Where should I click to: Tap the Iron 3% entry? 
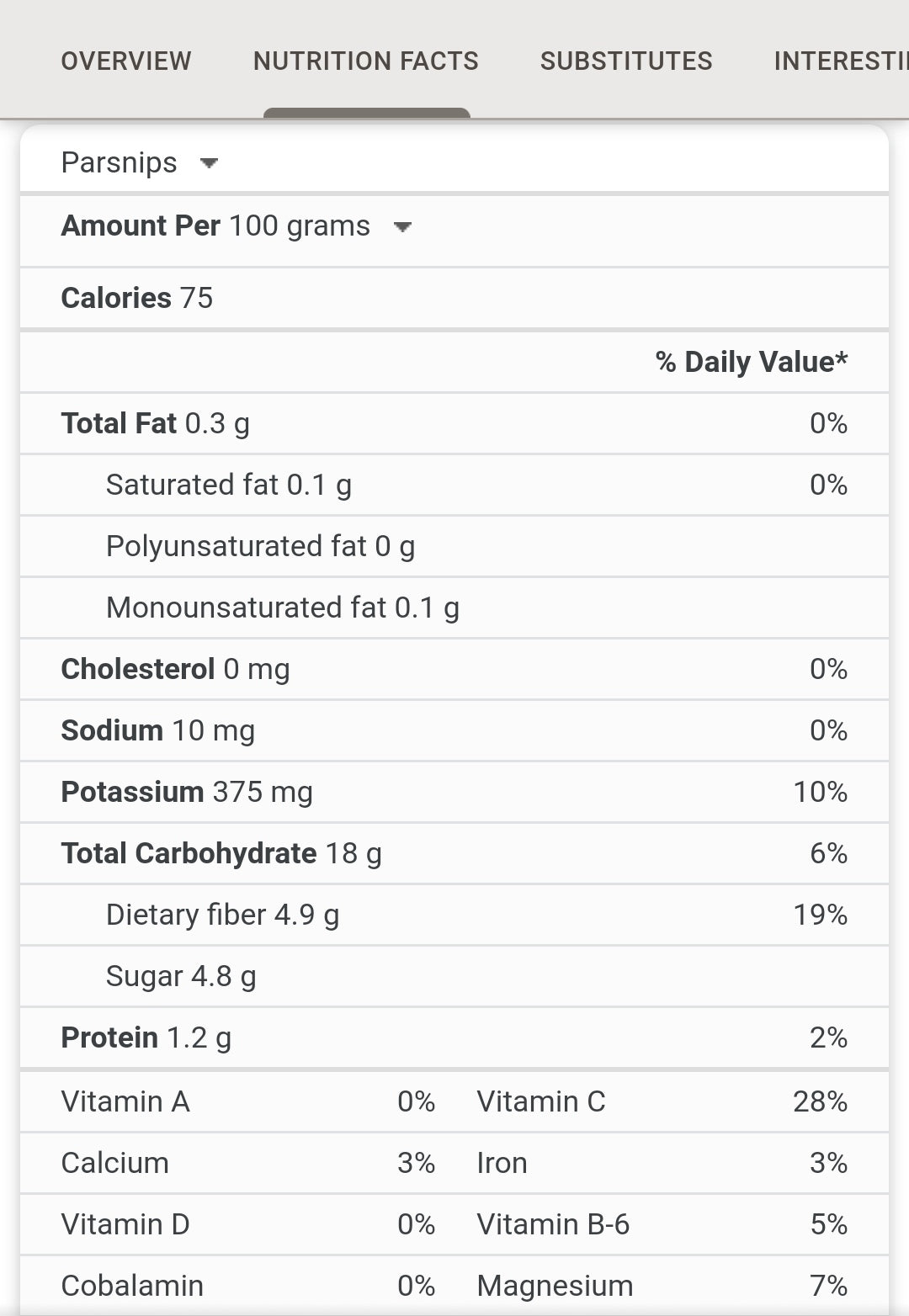point(661,1163)
